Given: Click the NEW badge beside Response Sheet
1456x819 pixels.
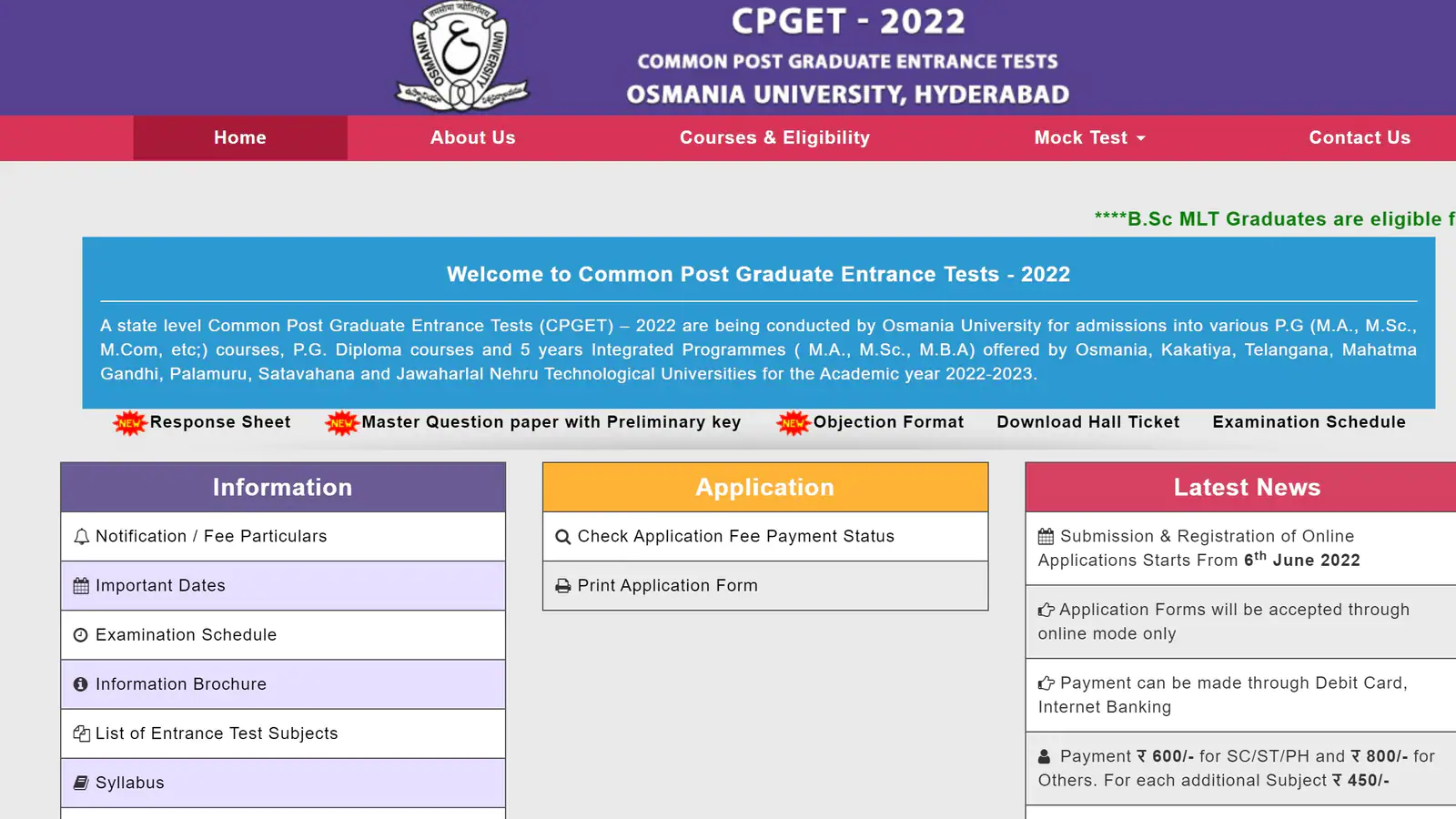Looking at the screenshot, I should pos(130,423).
